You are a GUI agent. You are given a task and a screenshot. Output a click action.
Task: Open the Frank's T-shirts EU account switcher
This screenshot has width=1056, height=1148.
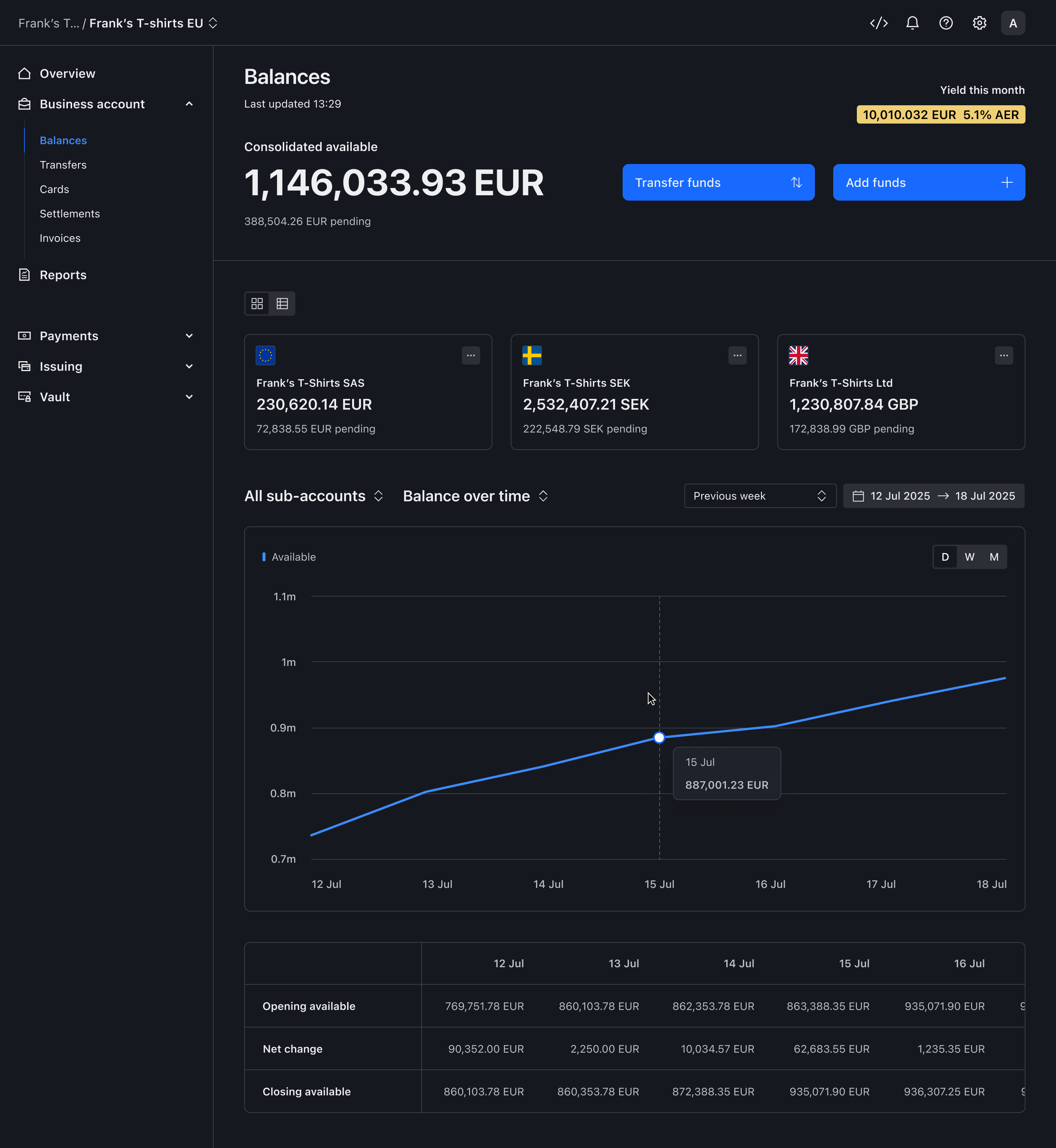point(153,23)
